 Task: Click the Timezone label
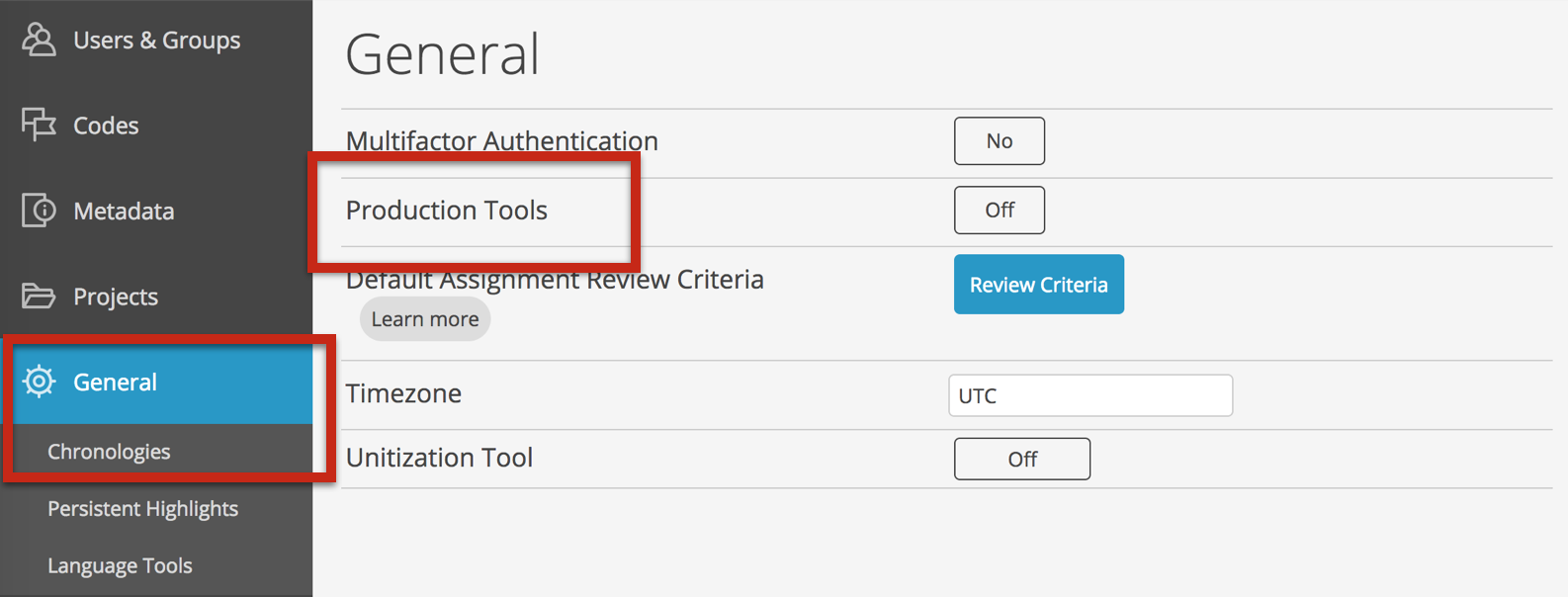403,393
